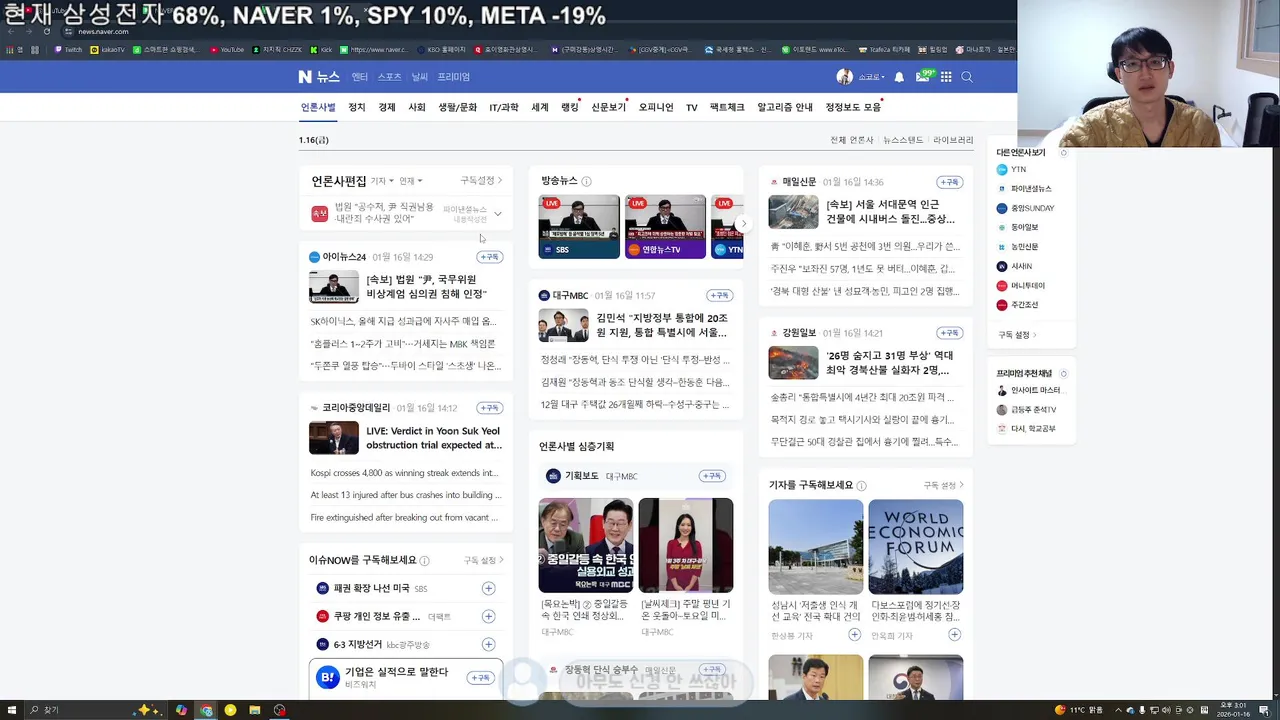1280x720 pixels.
Task: Open the 시사IN publisher link
Action: click(x=1014, y=266)
